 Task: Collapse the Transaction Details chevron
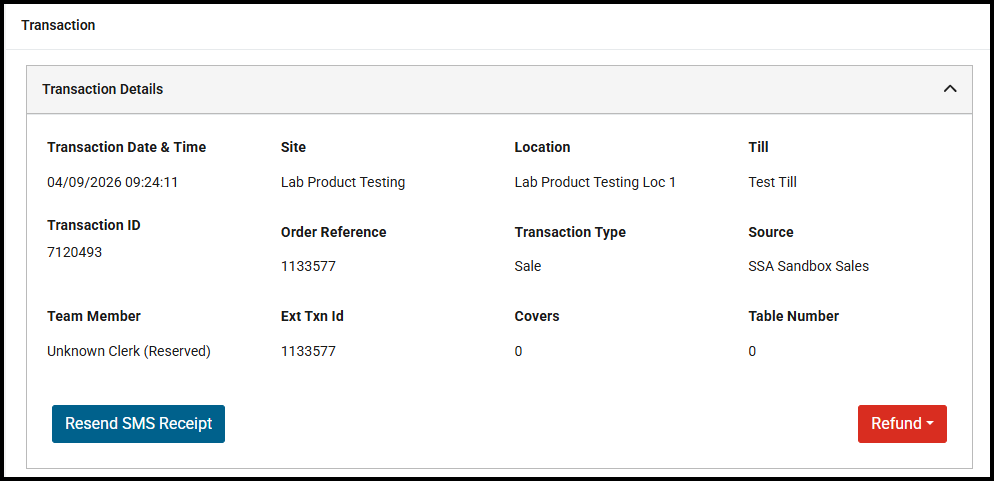950,89
